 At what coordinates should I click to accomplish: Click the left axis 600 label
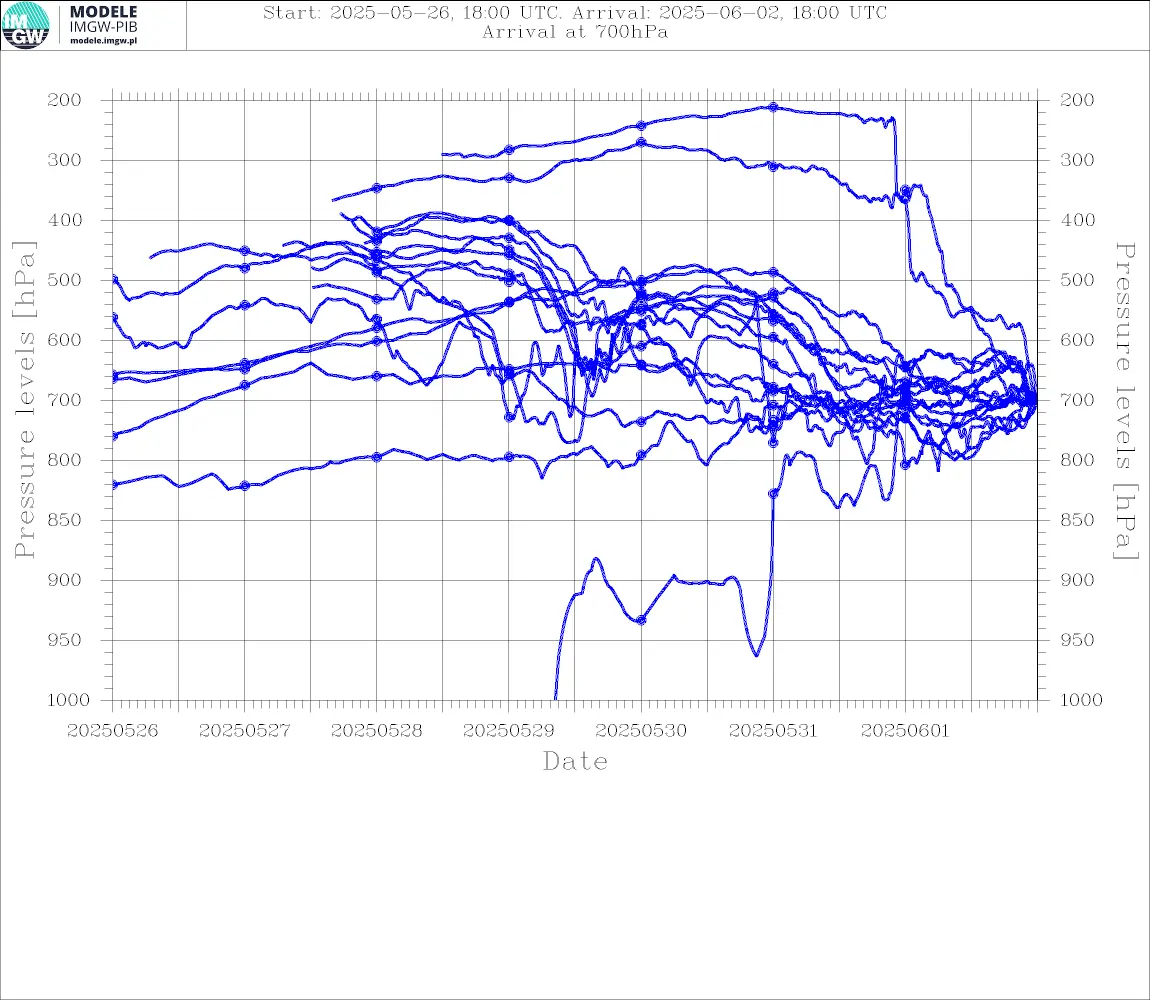pos(65,340)
